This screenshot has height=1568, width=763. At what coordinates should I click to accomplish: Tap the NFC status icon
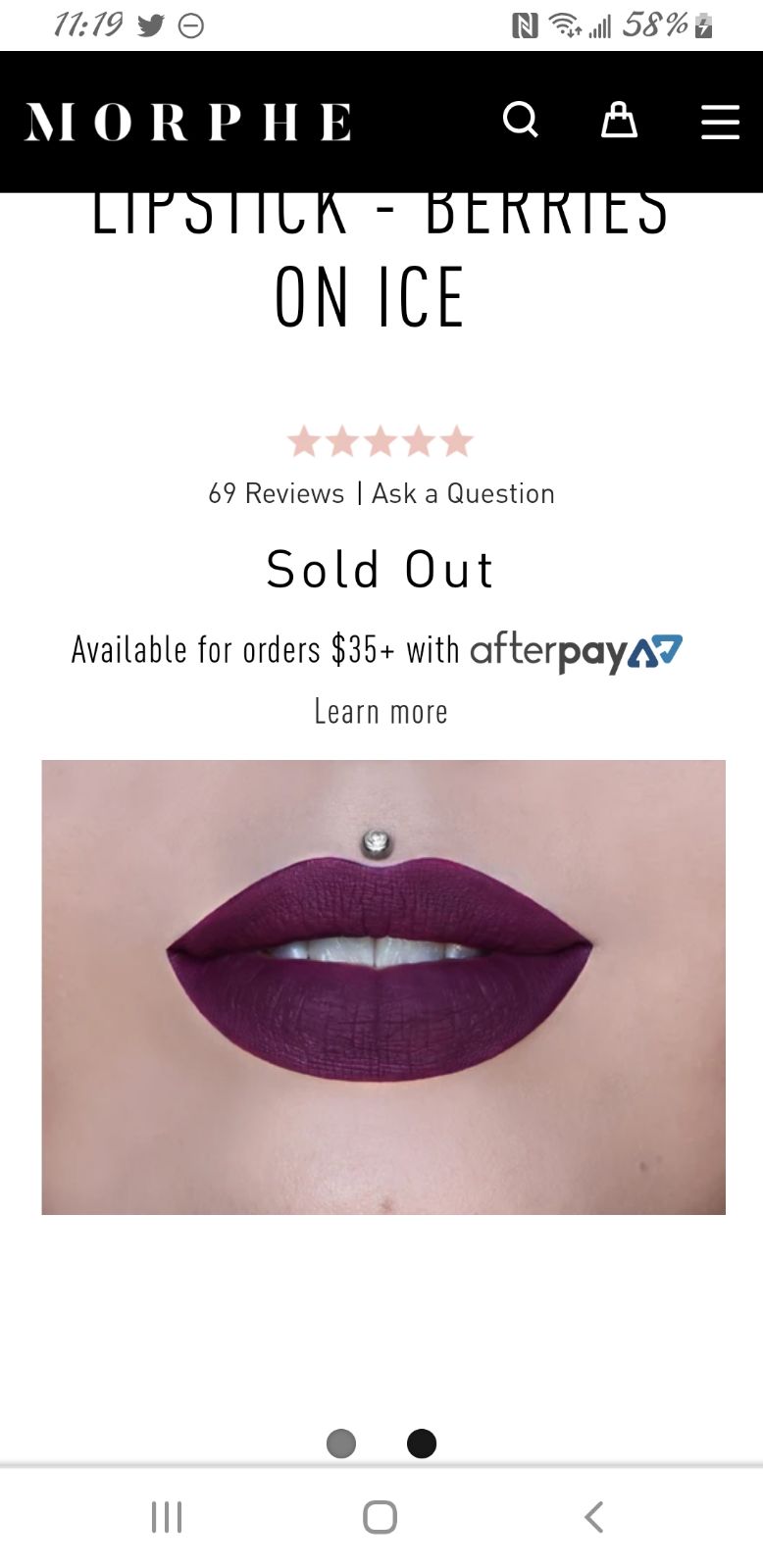tap(526, 25)
